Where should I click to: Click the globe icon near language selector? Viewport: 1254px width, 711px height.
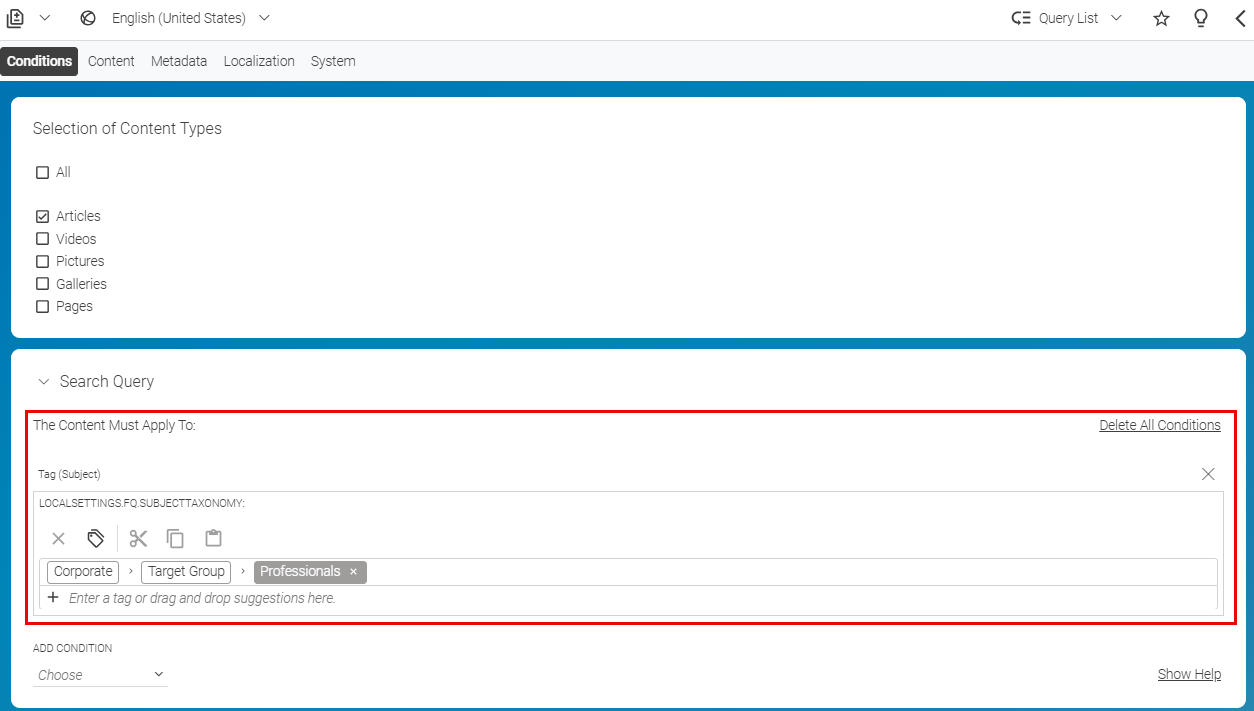[87, 17]
